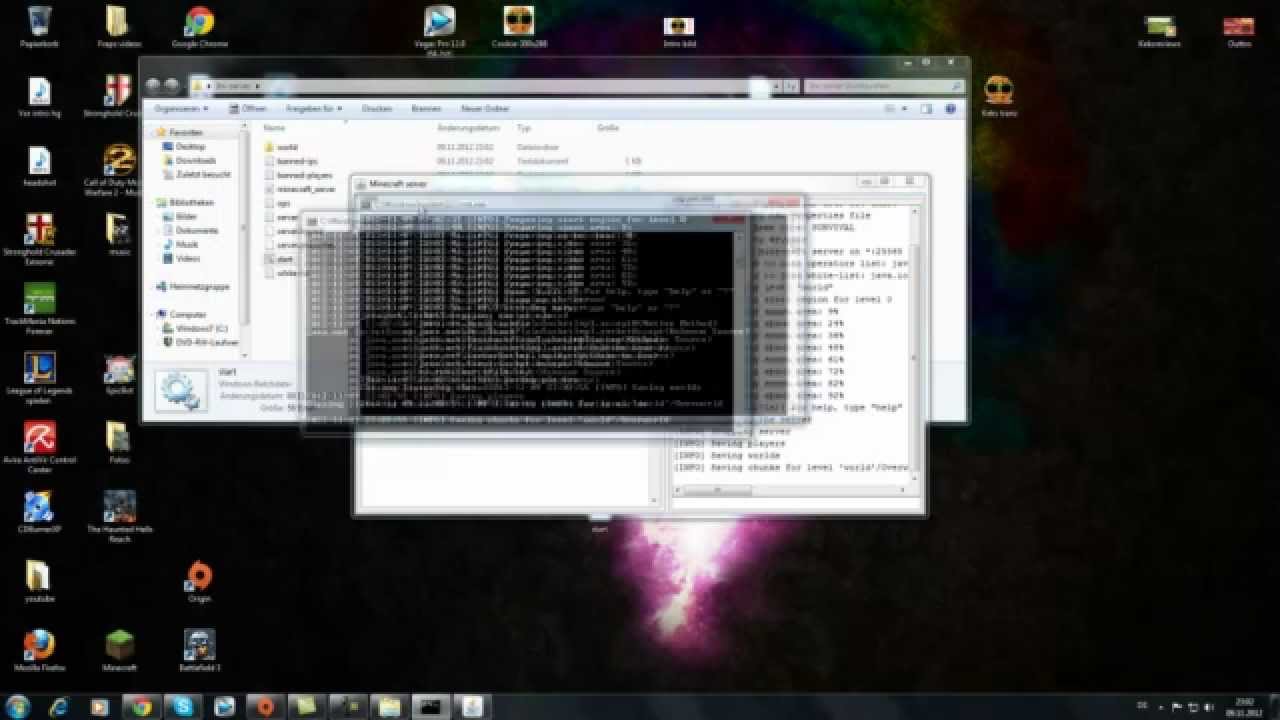The width and height of the screenshot is (1280, 720).
Task: Open the Freigeben für dropdown in Explorer
Action: pyautogui.click(x=314, y=108)
